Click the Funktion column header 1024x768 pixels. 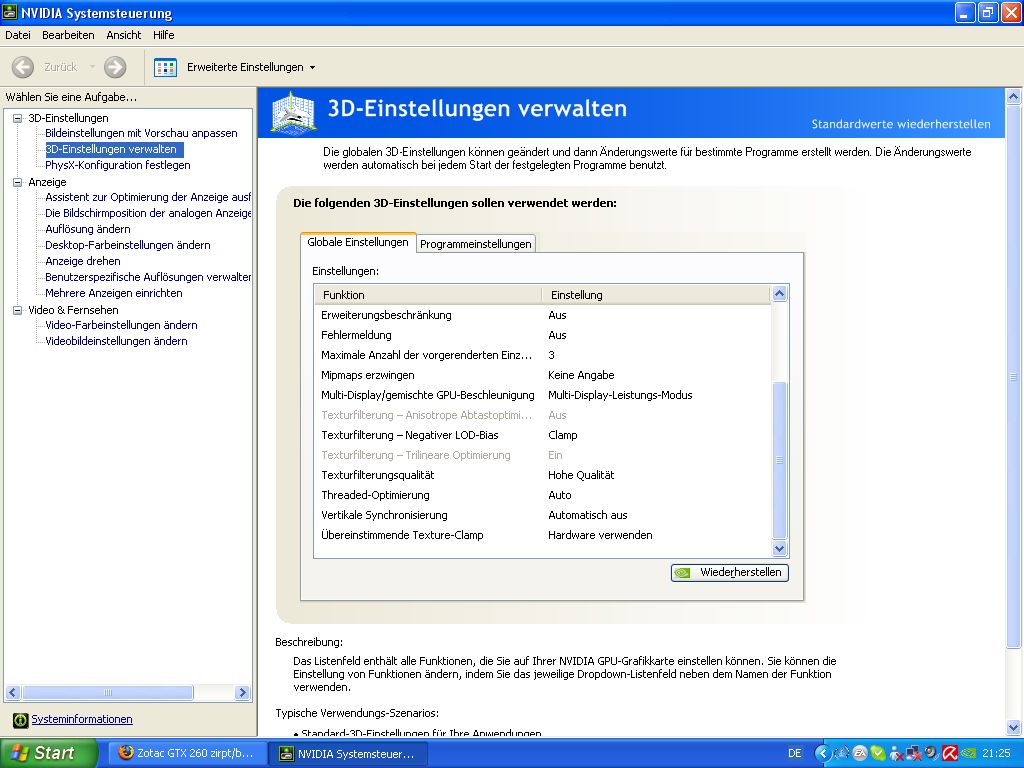click(428, 295)
